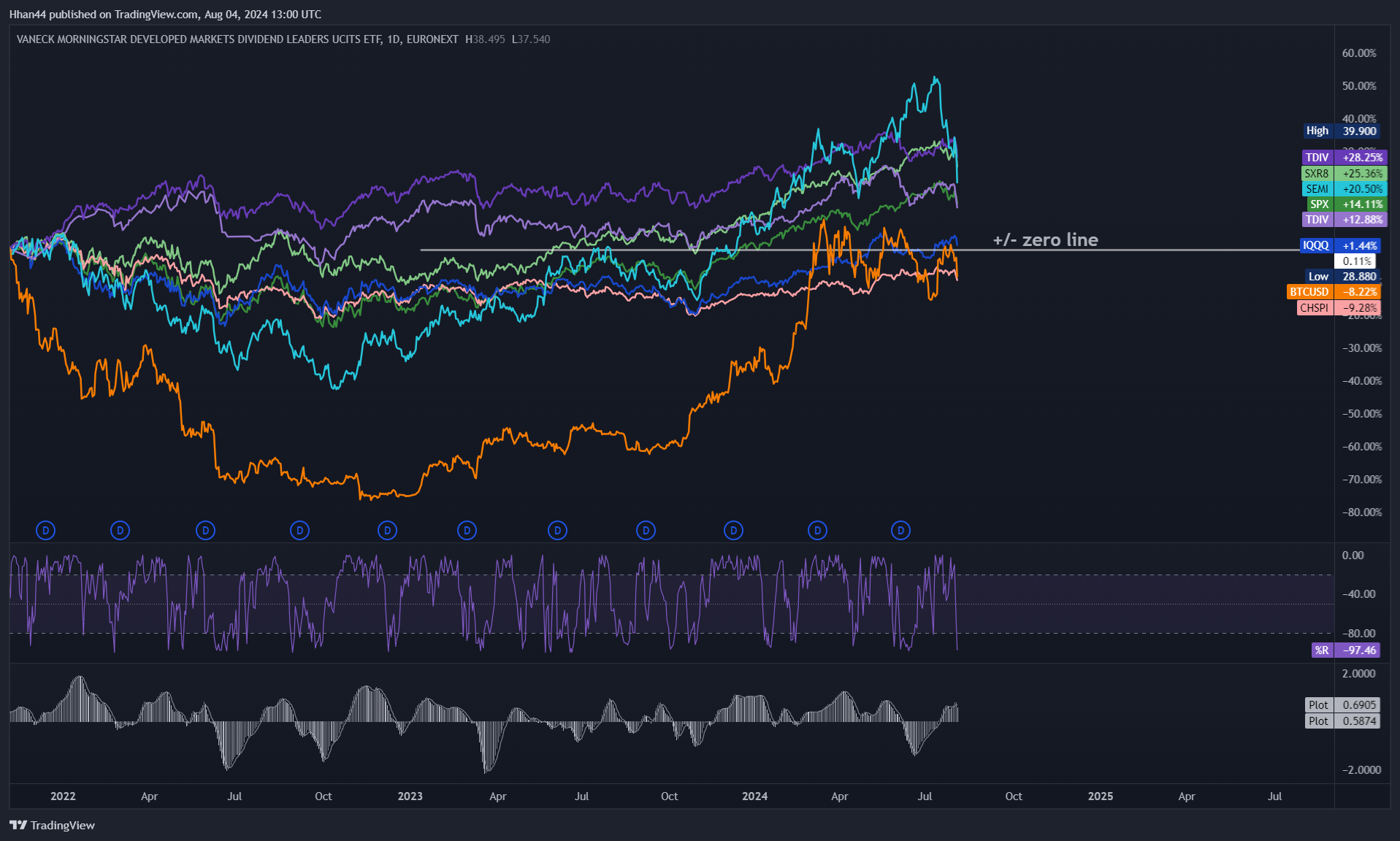Click the dividend marker before Apr 2023
1400x841 pixels.
(x=467, y=531)
